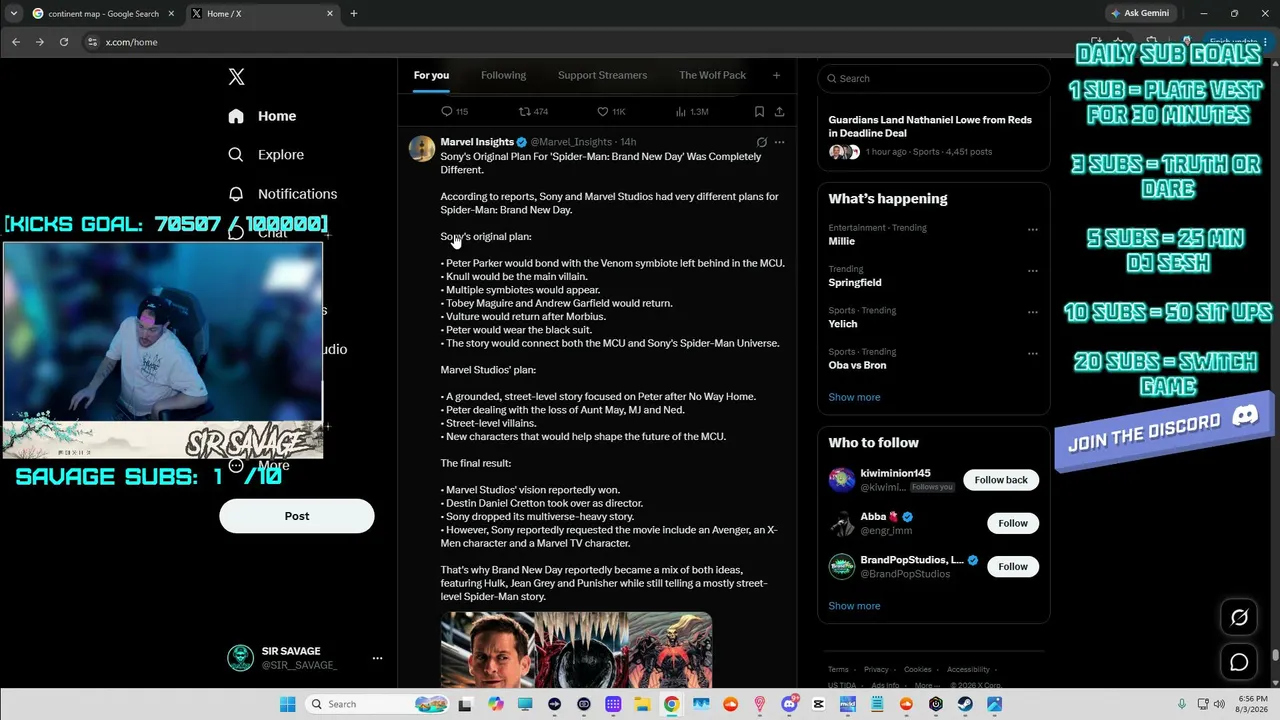This screenshot has height=720, width=1280.
Task: Open Copilot from the taskbar
Action: coord(496,704)
